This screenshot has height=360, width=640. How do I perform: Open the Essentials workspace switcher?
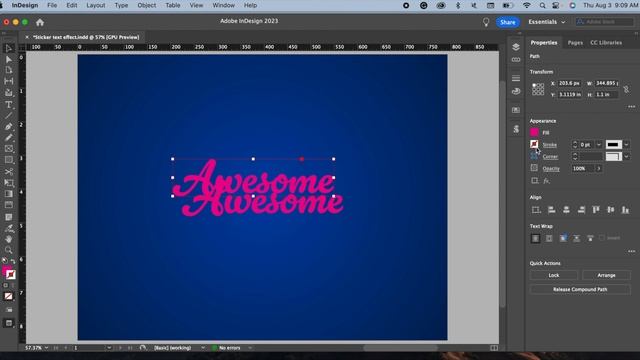click(x=547, y=22)
